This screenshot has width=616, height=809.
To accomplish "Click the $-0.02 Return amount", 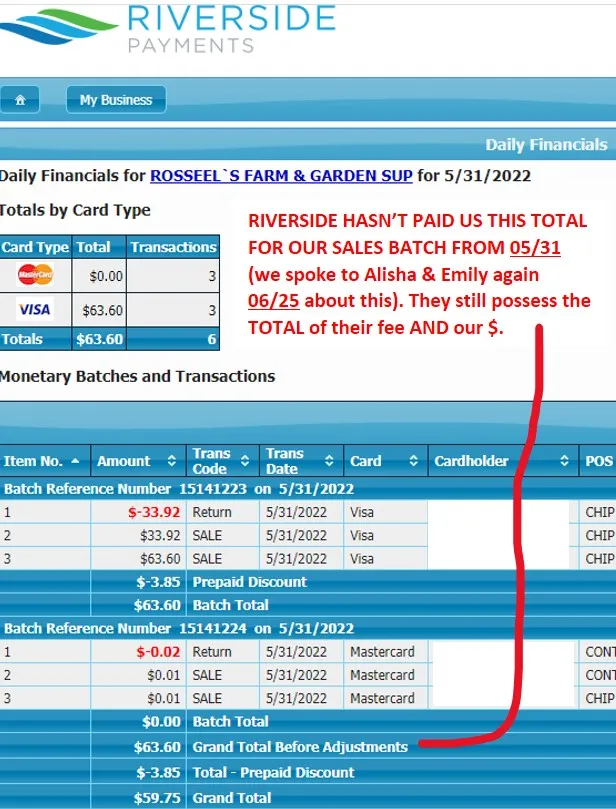I will (158, 652).
